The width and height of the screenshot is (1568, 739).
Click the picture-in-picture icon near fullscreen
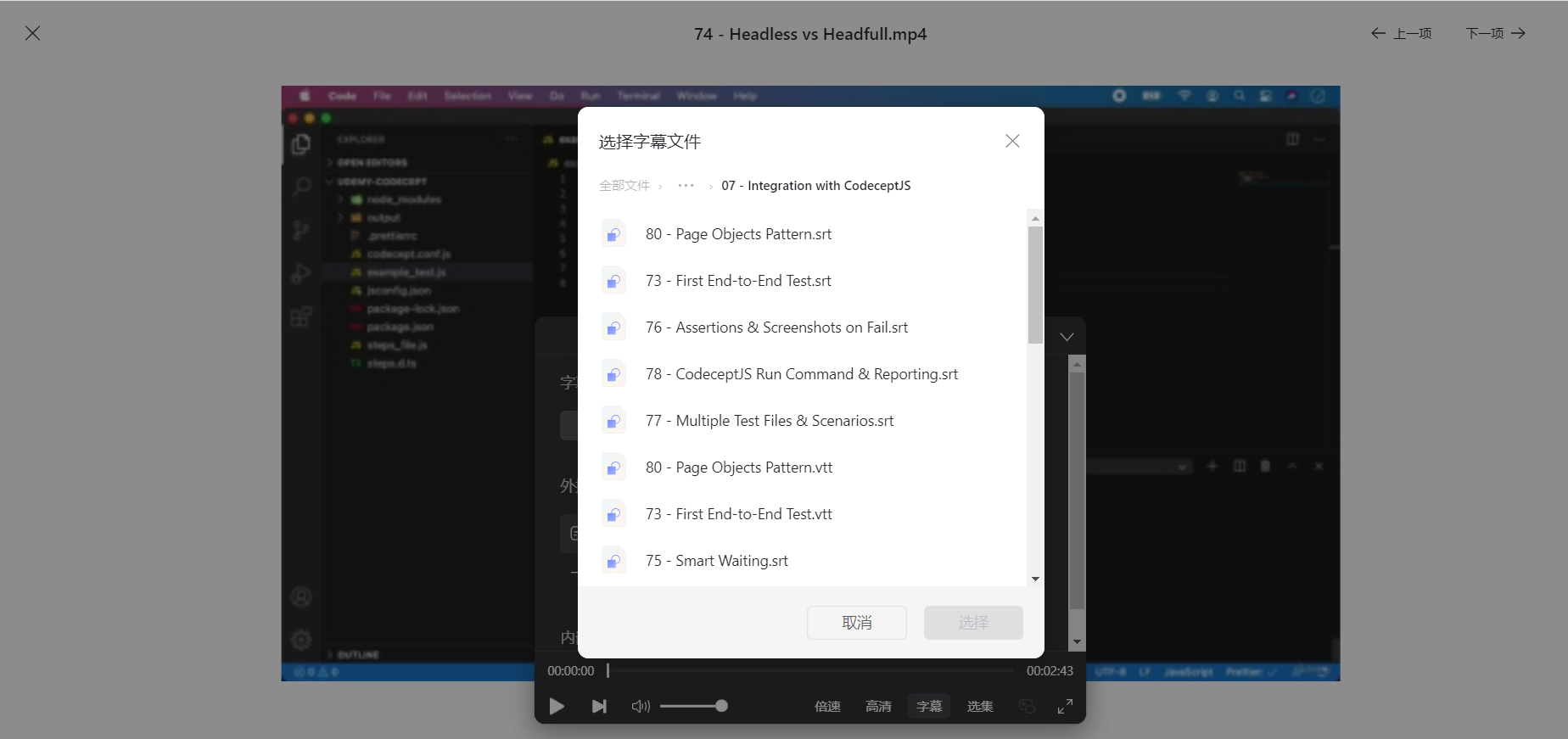coord(1027,706)
